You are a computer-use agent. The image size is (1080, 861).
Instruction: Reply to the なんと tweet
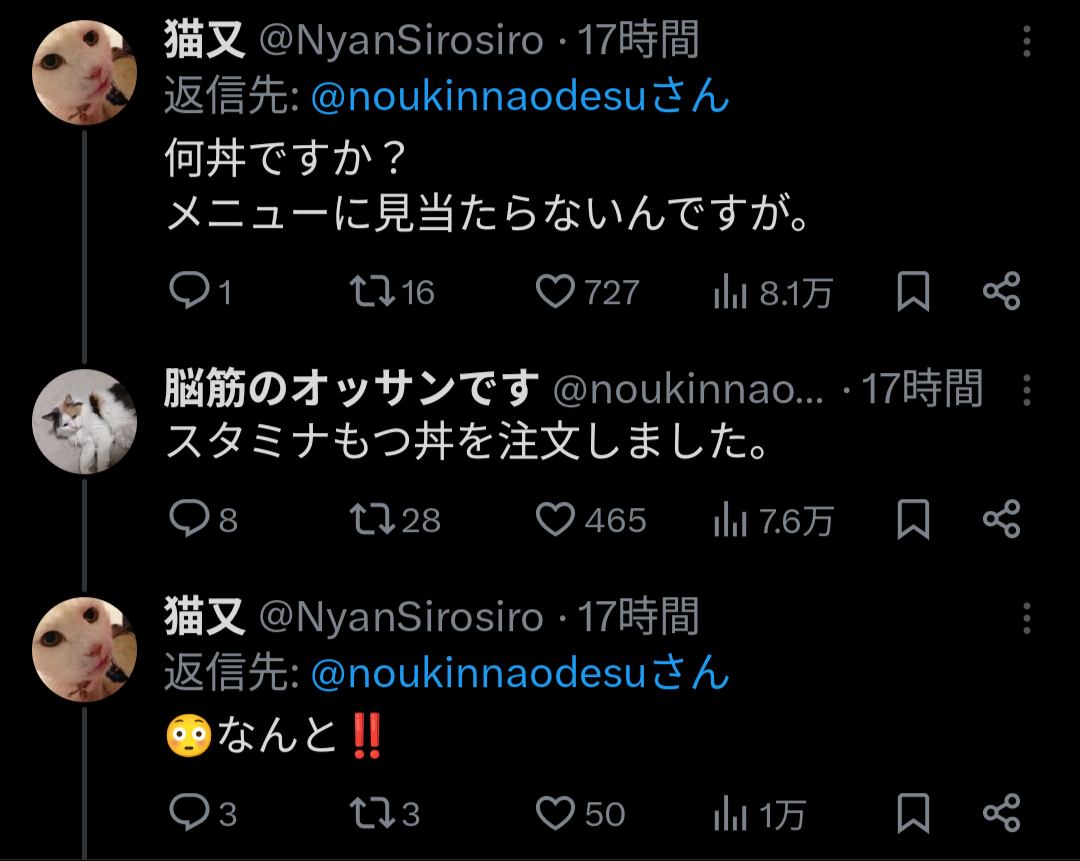[x=187, y=814]
